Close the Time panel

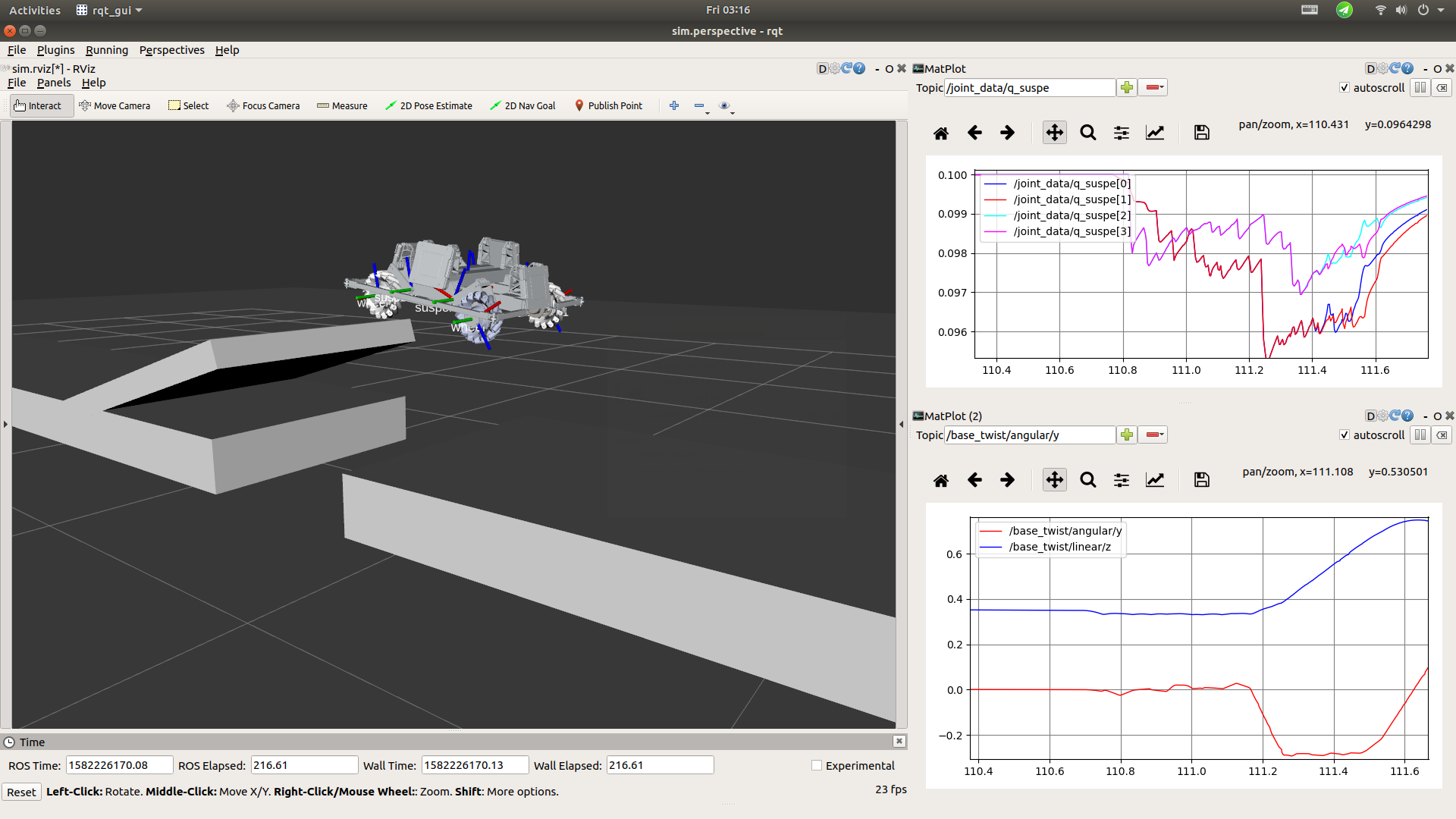click(899, 742)
